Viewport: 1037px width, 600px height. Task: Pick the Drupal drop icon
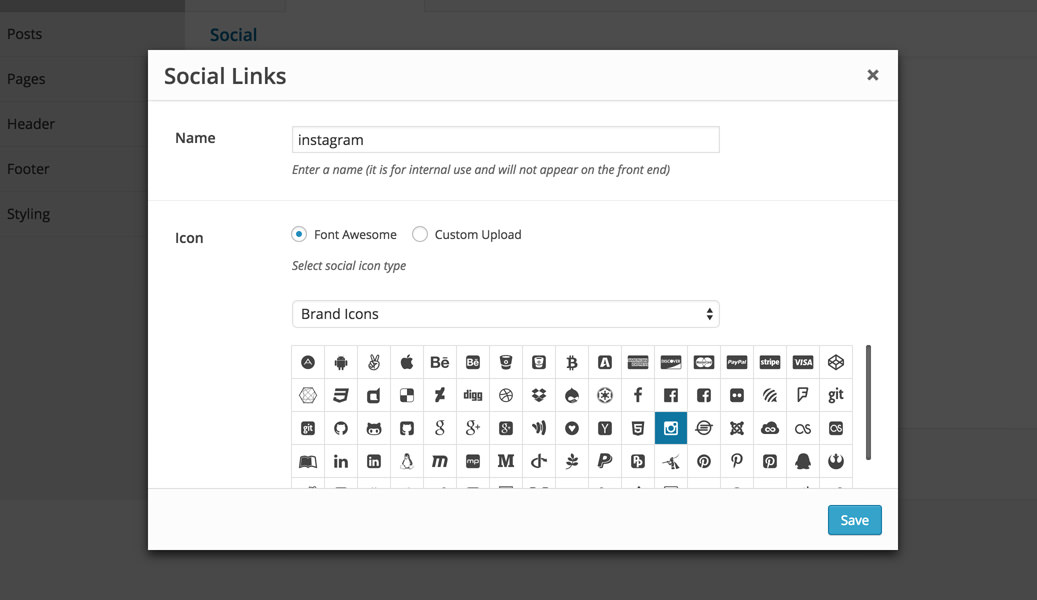point(572,395)
